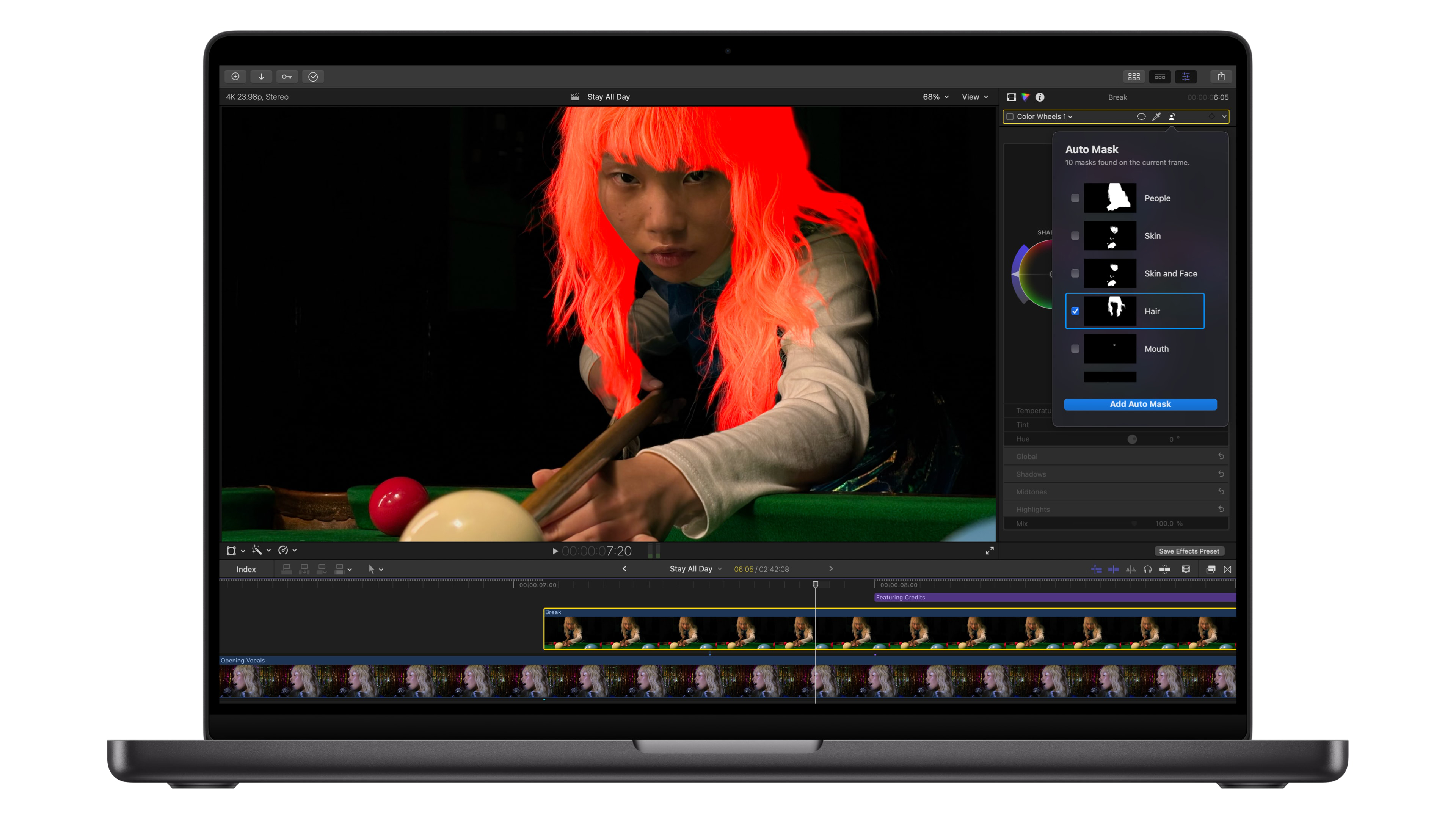The image size is (1456, 819).
Task: Click the background tasks checkmark icon
Action: 313,76
